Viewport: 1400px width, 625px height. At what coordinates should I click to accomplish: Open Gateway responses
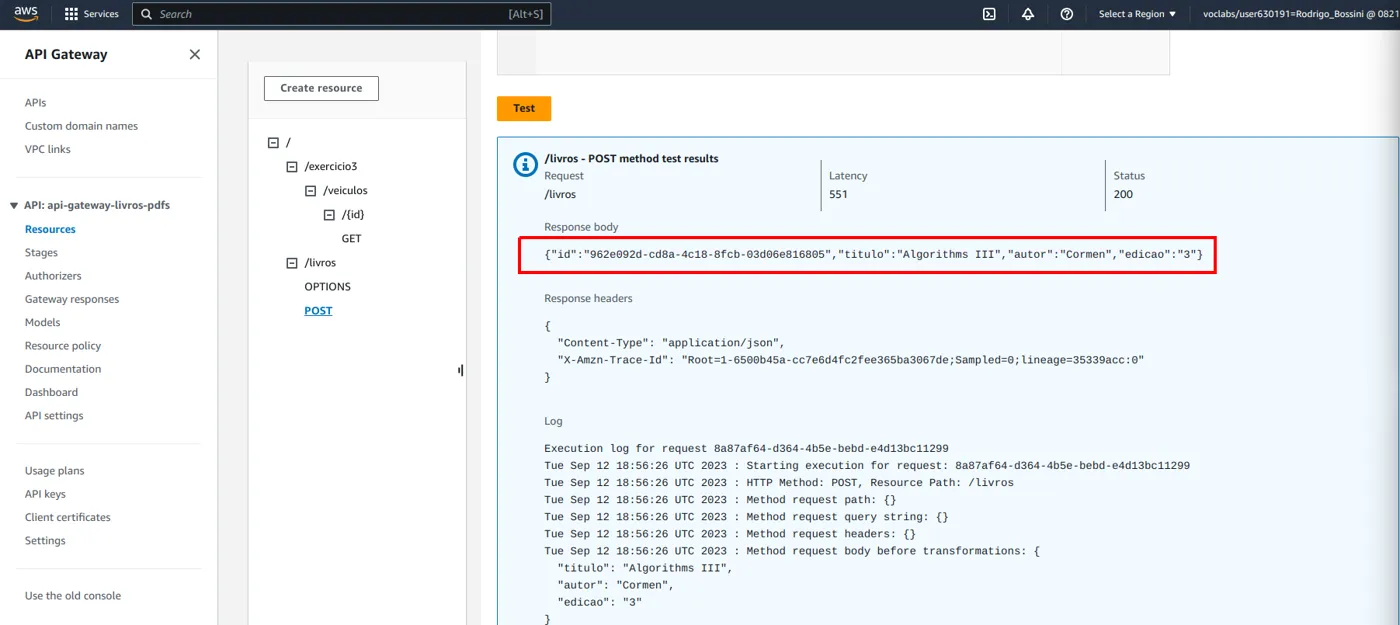coord(72,299)
